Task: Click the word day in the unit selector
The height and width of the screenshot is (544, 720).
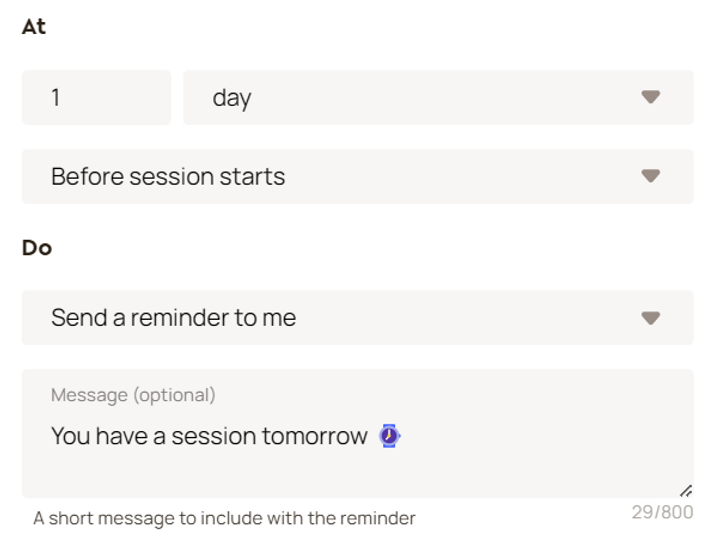Action: click(231, 98)
